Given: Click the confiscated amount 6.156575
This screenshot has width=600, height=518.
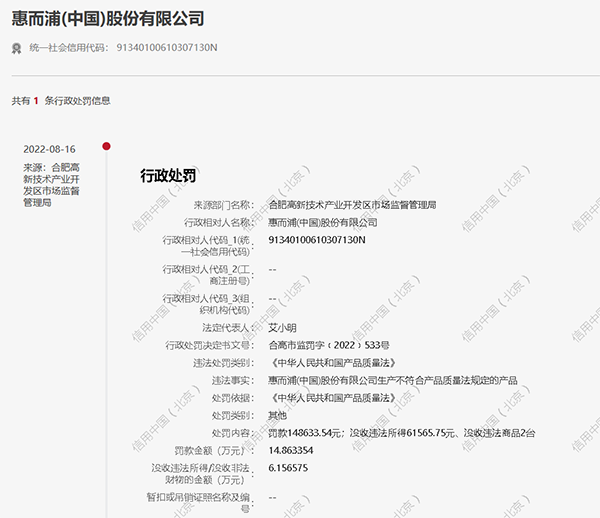Looking at the screenshot, I should click(x=288, y=468).
